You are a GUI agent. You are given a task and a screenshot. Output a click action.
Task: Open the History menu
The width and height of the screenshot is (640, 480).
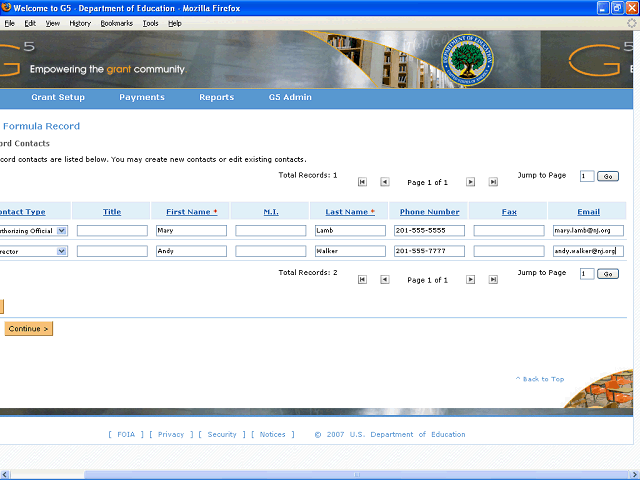pyautogui.click(x=80, y=23)
